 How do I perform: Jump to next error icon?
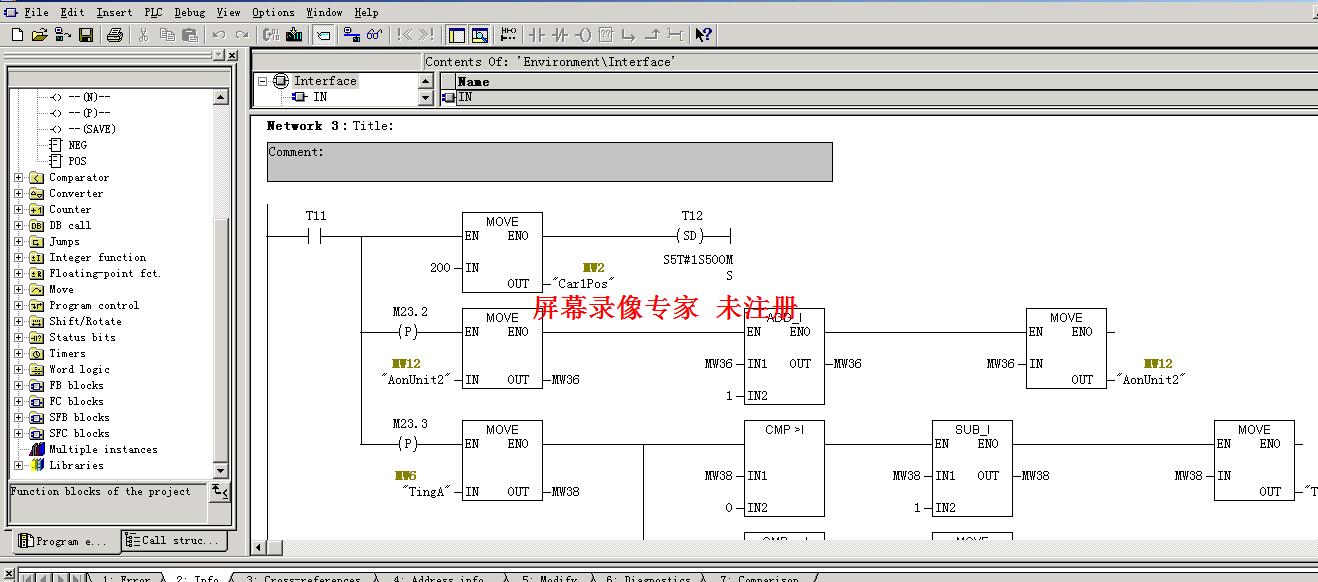click(427, 35)
